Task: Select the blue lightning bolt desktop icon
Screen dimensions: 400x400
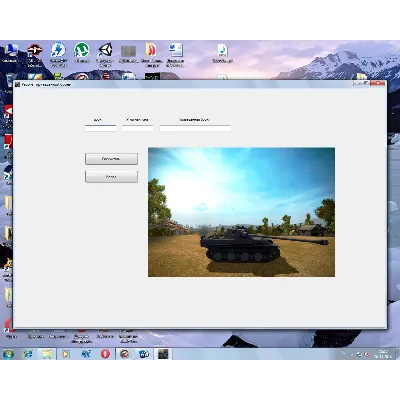Action: click(58, 51)
